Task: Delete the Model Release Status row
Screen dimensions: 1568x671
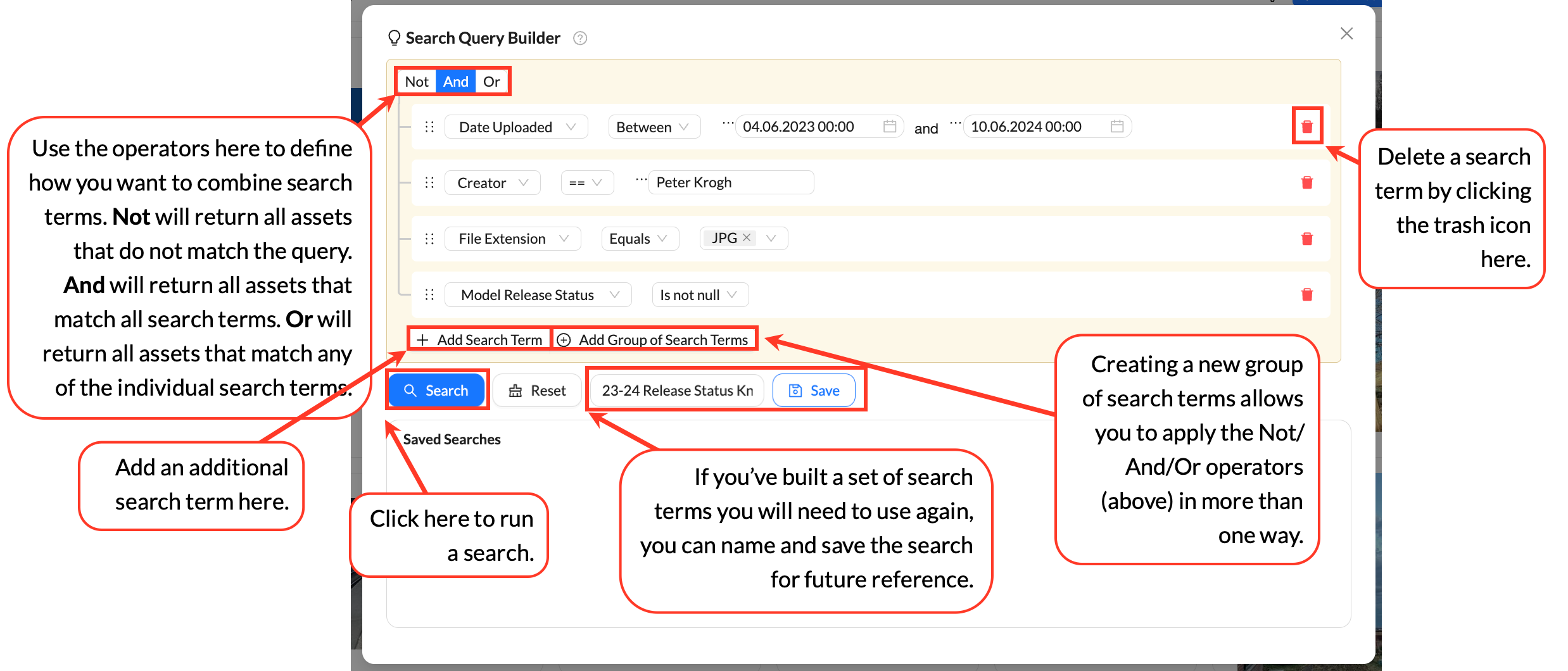Action: (x=1306, y=294)
